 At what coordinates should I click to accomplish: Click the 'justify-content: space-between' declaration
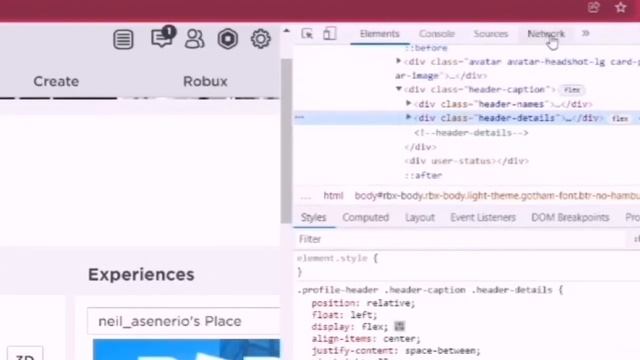[396, 351]
